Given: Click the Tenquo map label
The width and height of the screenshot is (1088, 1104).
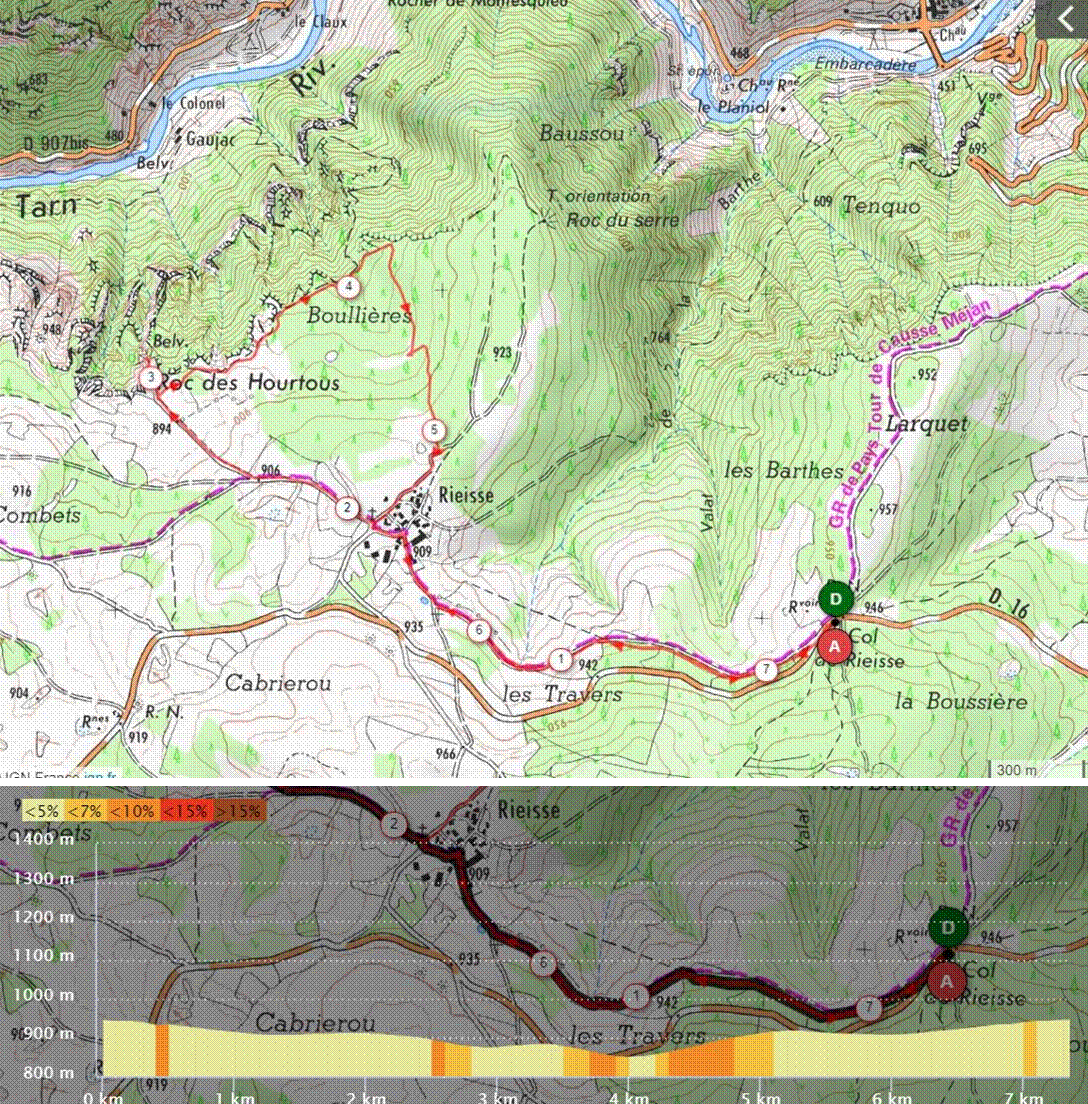Looking at the screenshot, I should point(882,206).
